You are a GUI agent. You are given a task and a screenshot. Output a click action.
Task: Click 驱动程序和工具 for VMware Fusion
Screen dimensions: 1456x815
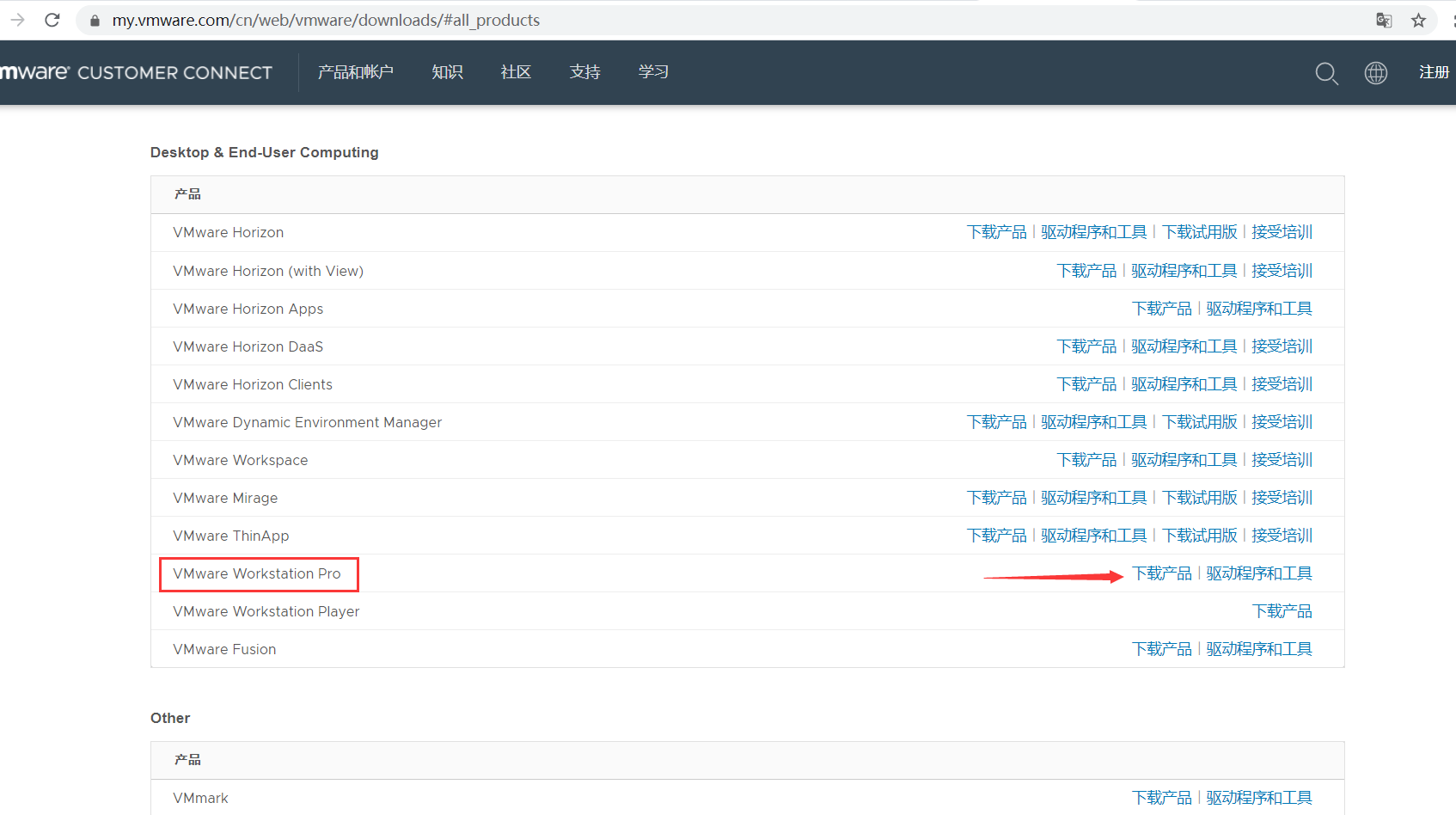coord(1259,649)
